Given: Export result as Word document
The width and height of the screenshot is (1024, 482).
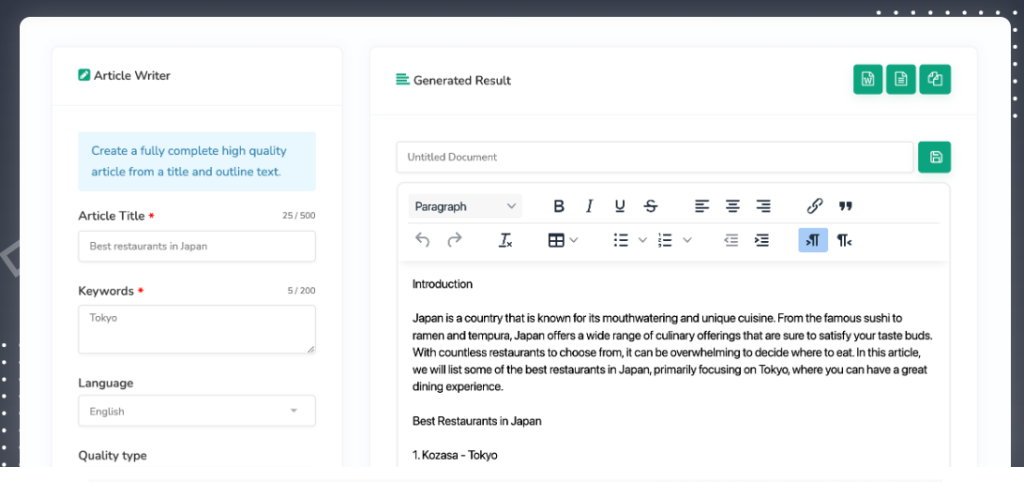Looking at the screenshot, I should click(x=868, y=80).
